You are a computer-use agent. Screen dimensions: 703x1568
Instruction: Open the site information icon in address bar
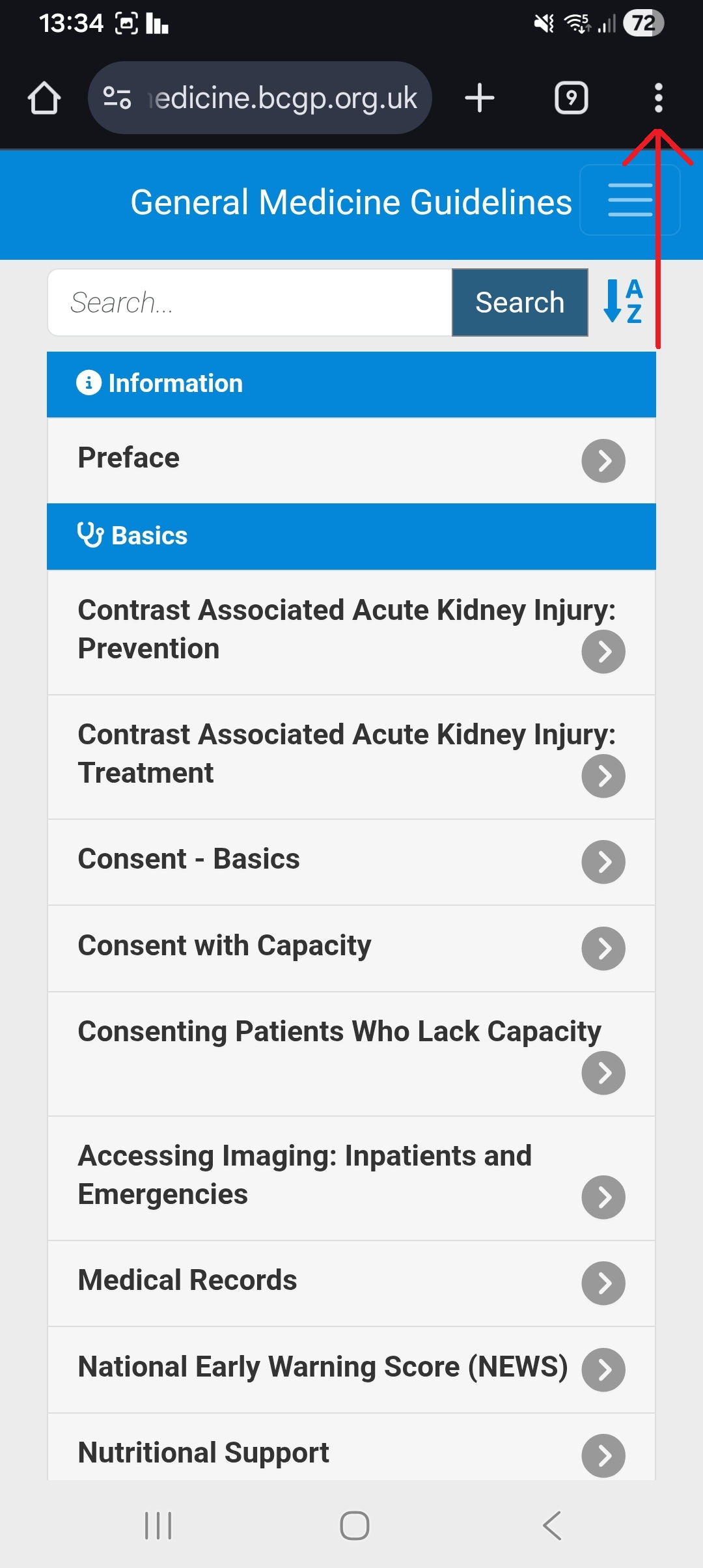(x=117, y=98)
